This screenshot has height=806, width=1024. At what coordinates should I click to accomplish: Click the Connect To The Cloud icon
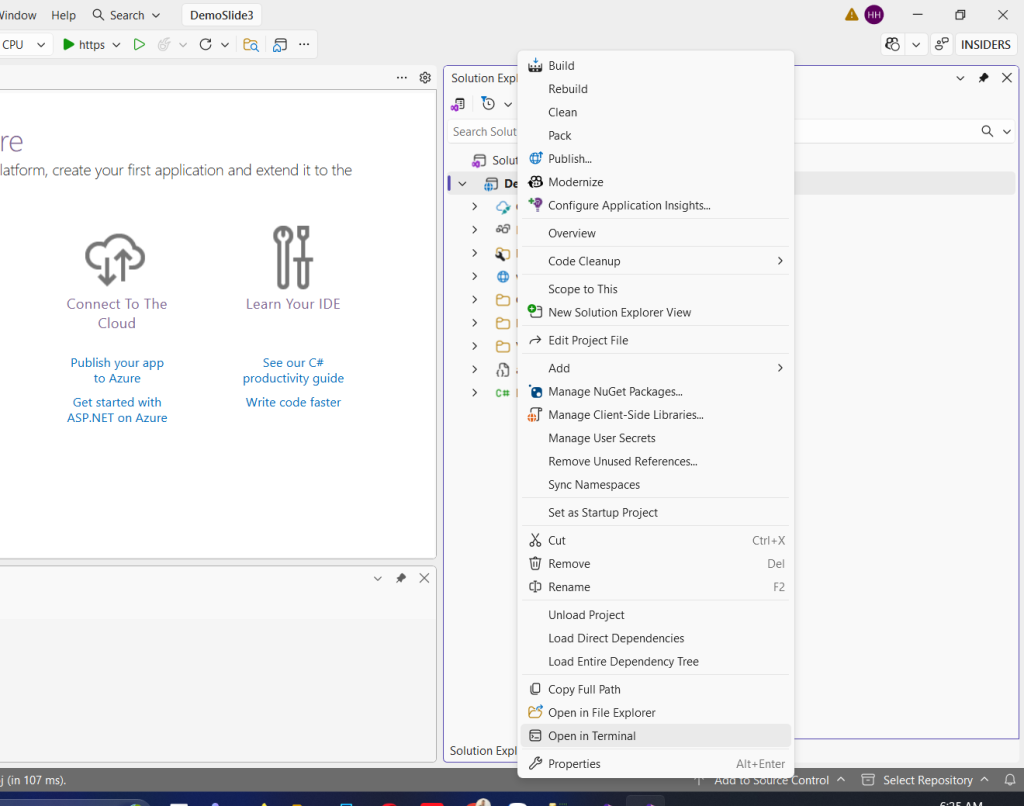(x=116, y=258)
